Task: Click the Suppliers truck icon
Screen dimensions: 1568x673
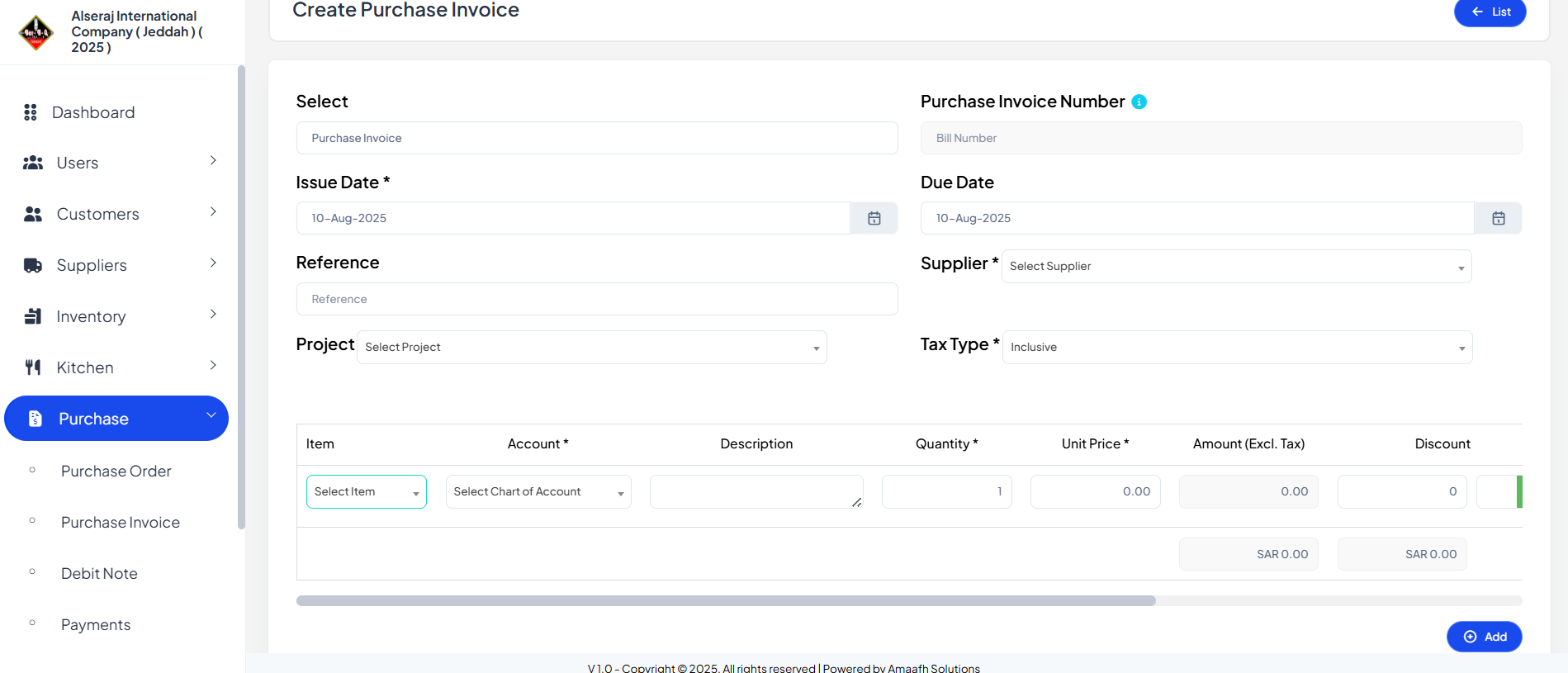Action: pos(33,265)
